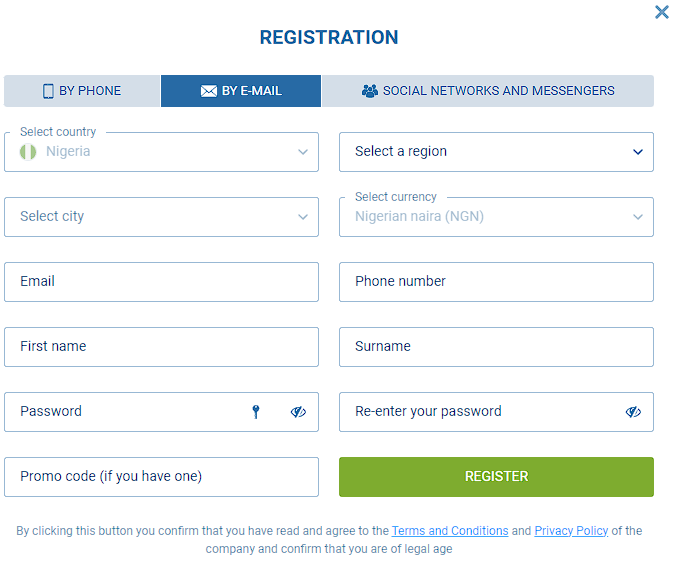Open Social Networks and Messengers tab
This screenshot has height=571, width=674.
pyautogui.click(x=488, y=91)
